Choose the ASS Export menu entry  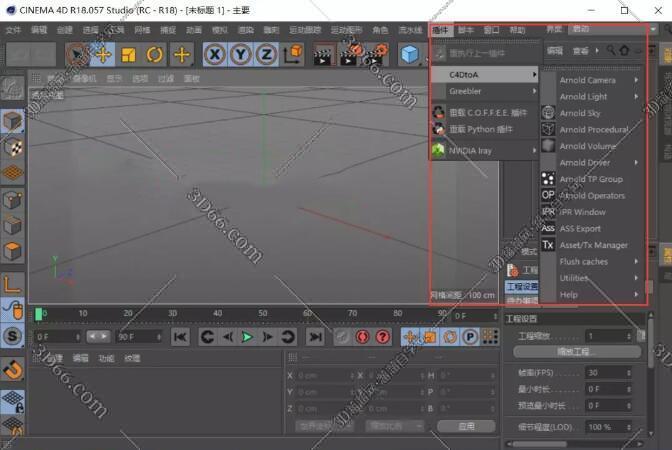pyautogui.click(x=580, y=229)
